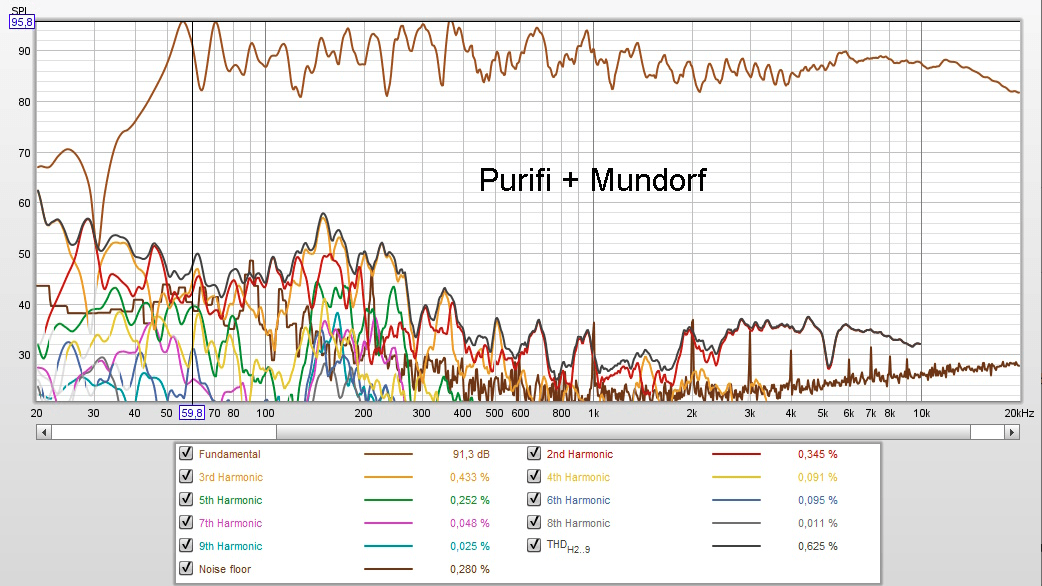Click the 20kHz frequency axis label
The width and height of the screenshot is (1042, 586).
coord(1019,413)
